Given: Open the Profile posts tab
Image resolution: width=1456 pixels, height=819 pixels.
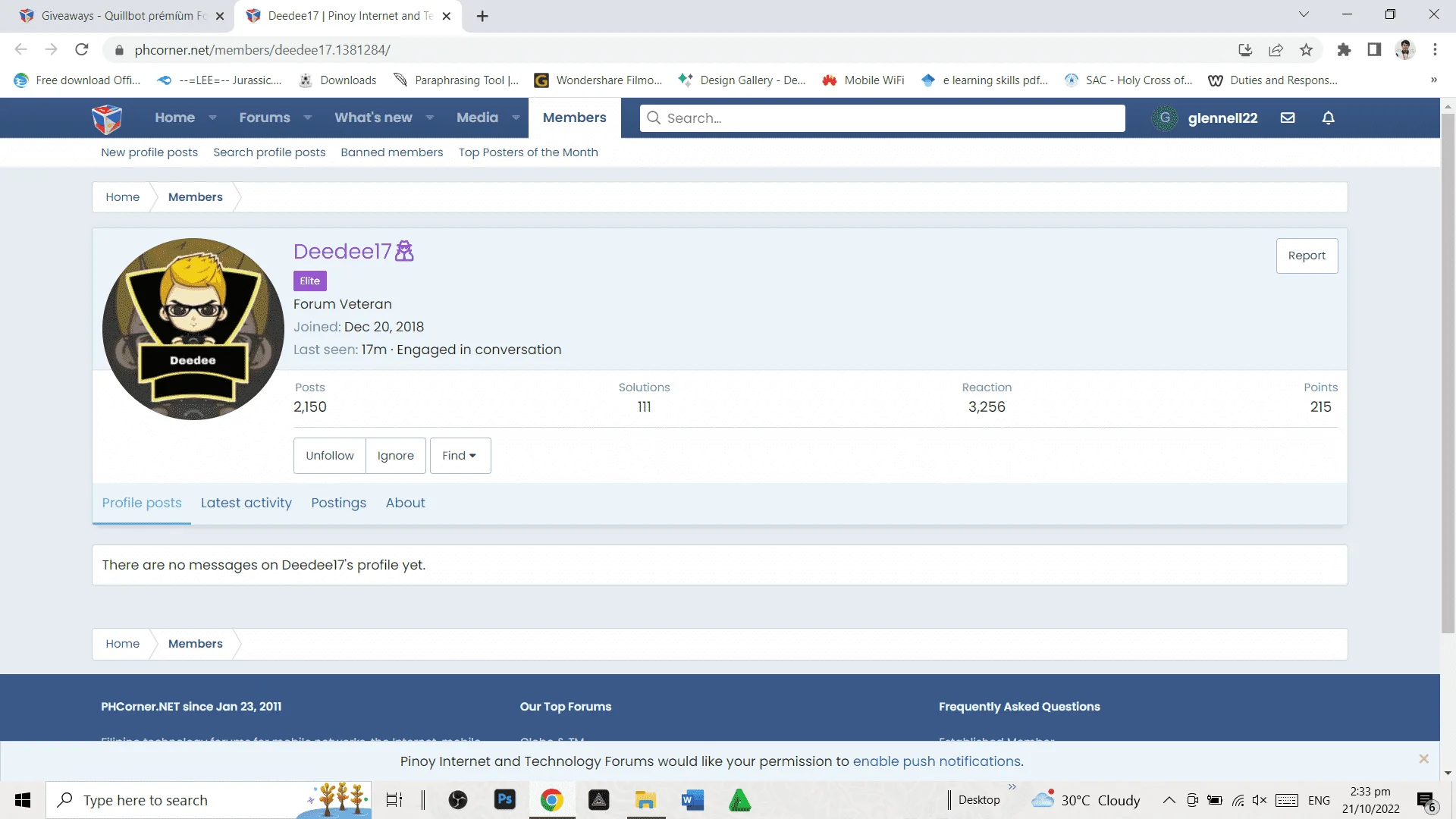Looking at the screenshot, I should 142,504.
